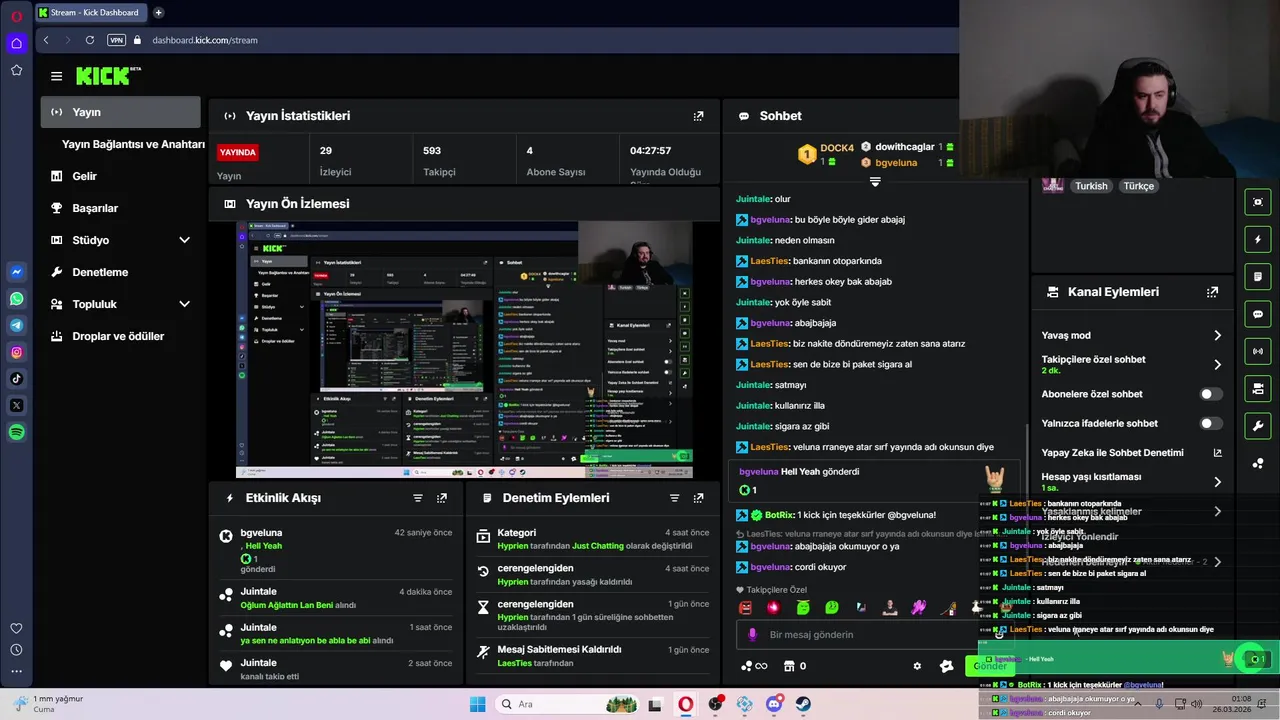Click the Turkish tag chip
1280x720 pixels.
point(1091,186)
